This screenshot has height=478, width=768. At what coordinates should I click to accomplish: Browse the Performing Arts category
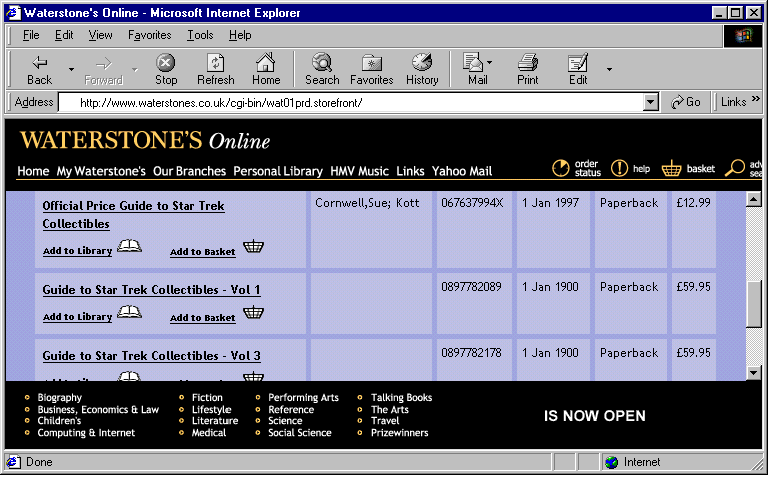(x=303, y=398)
